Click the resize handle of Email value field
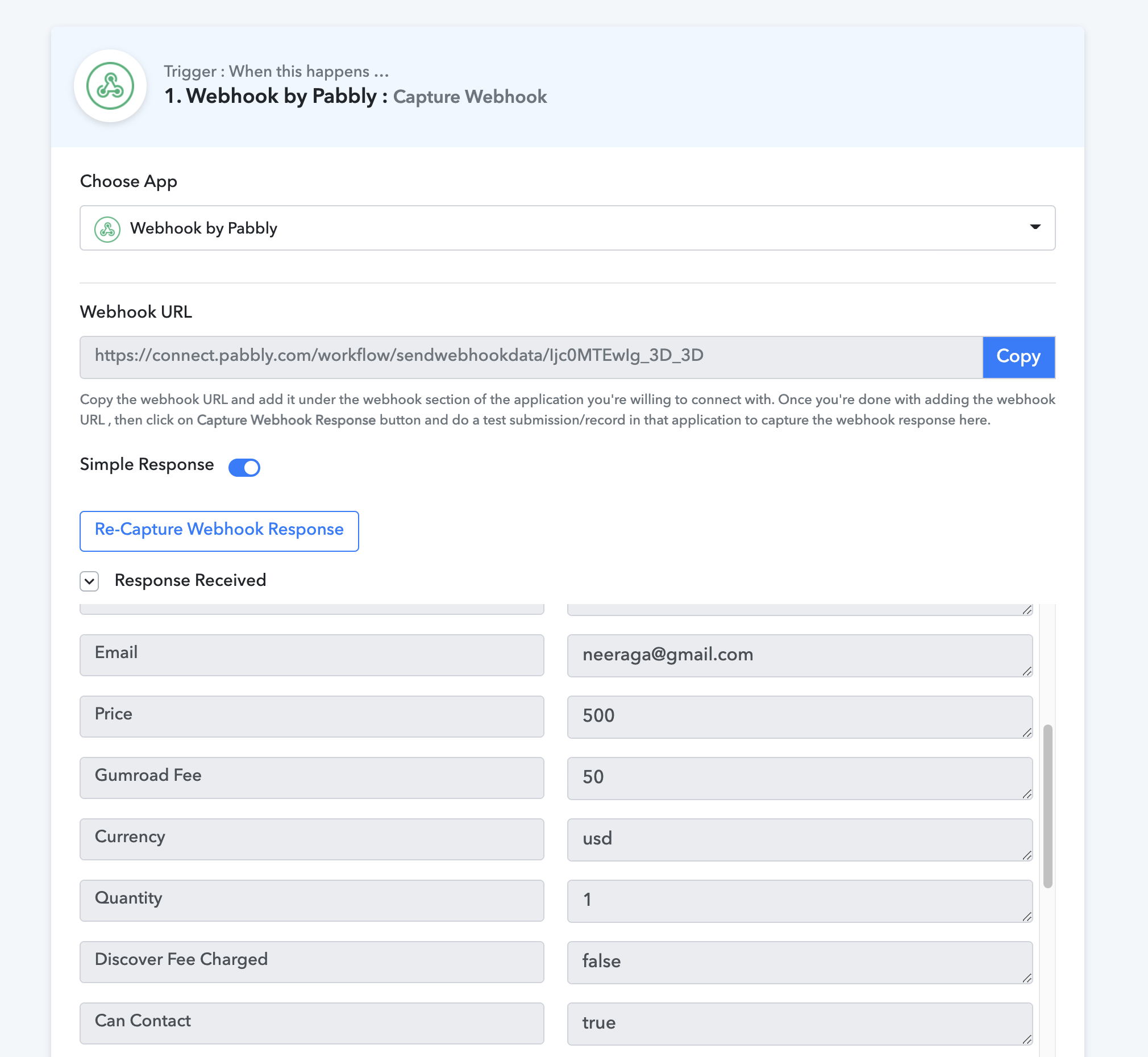The image size is (1148, 1057). pos(1027,671)
